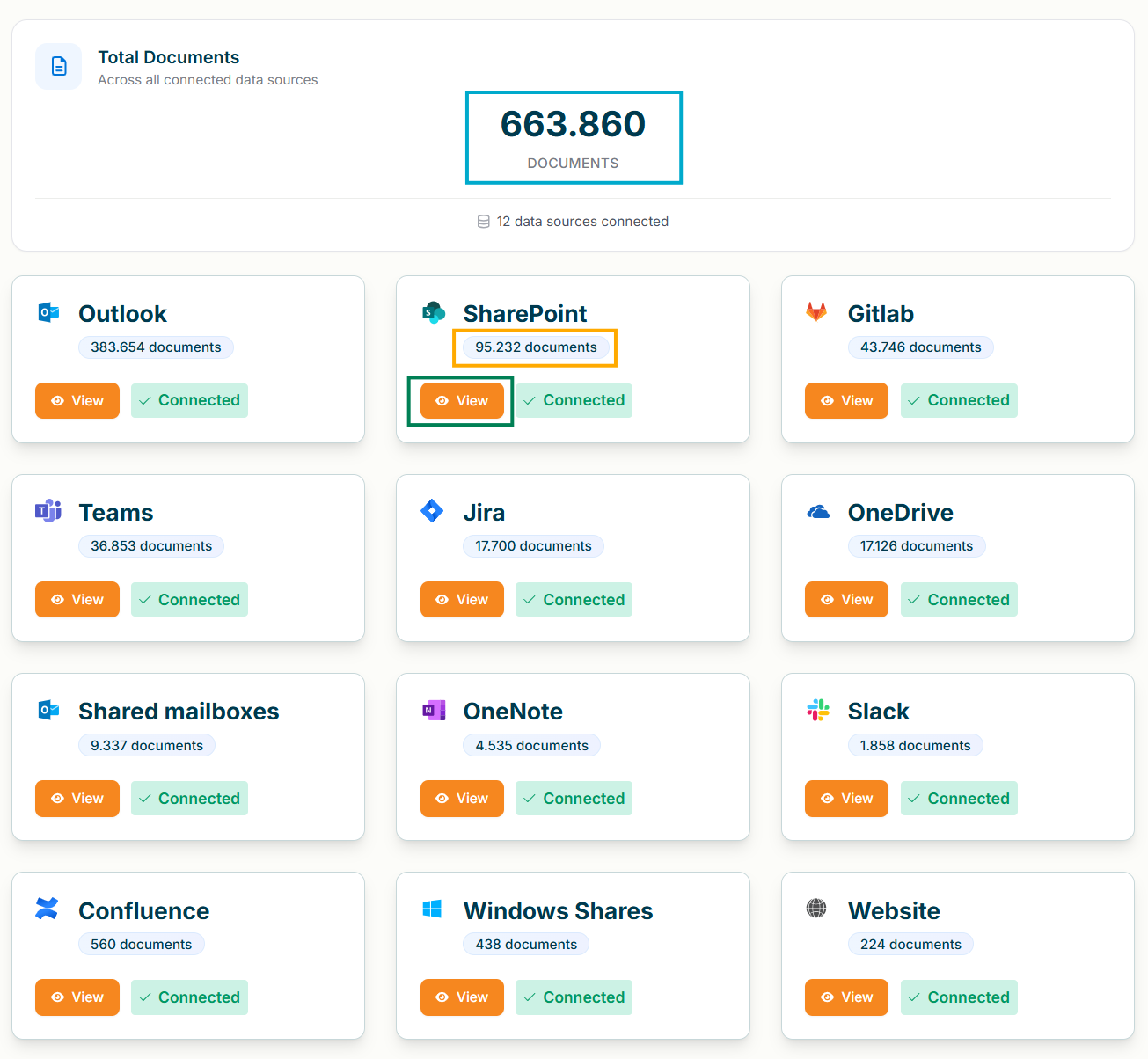Click SharePoint's Connected status badge

pos(574,401)
